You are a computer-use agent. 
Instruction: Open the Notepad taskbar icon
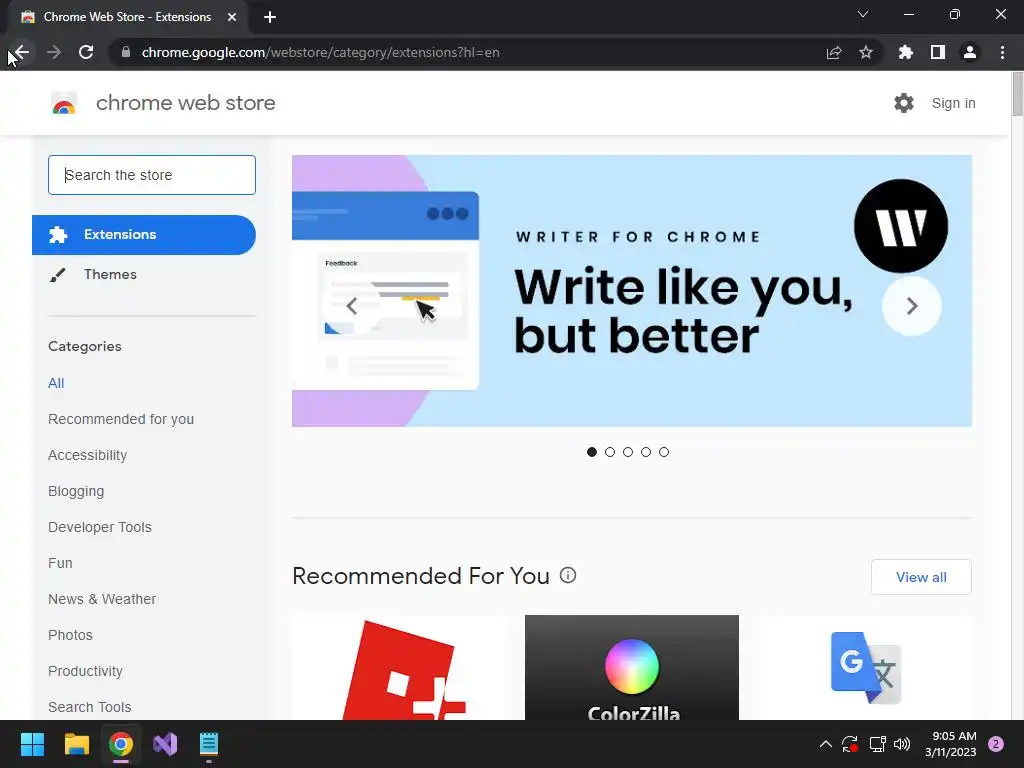pos(208,744)
